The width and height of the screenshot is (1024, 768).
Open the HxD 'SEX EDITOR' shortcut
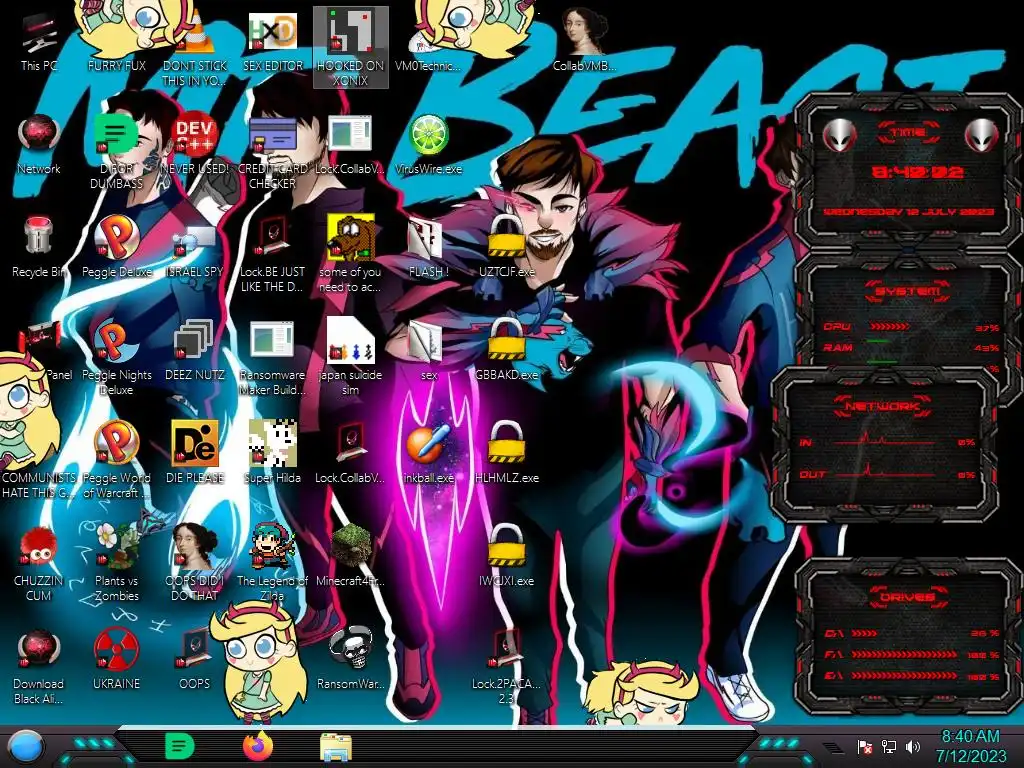(x=272, y=42)
